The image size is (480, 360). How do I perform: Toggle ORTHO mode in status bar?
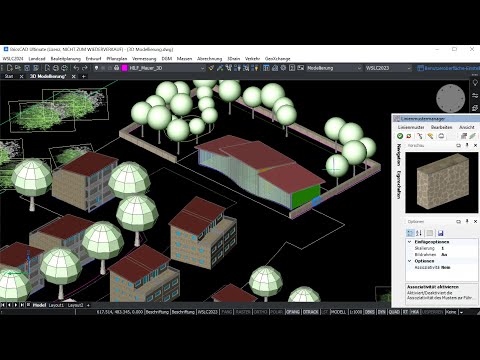pos(260,312)
